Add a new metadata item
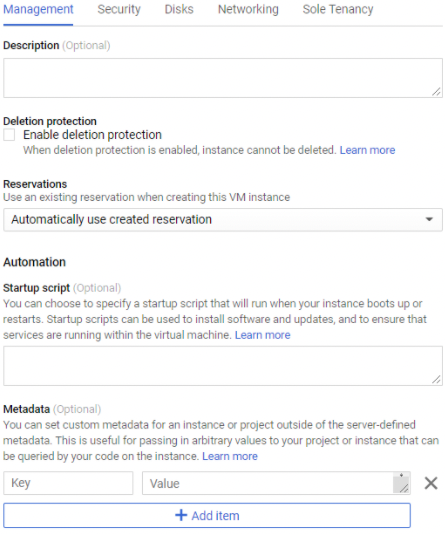 pyautogui.click(x=207, y=515)
